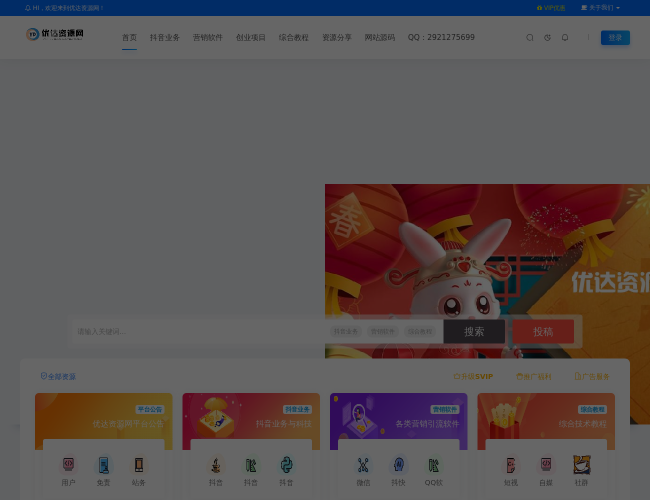Click the keyword search input field
The width and height of the screenshot is (650, 500).
click(x=200, y=332)
